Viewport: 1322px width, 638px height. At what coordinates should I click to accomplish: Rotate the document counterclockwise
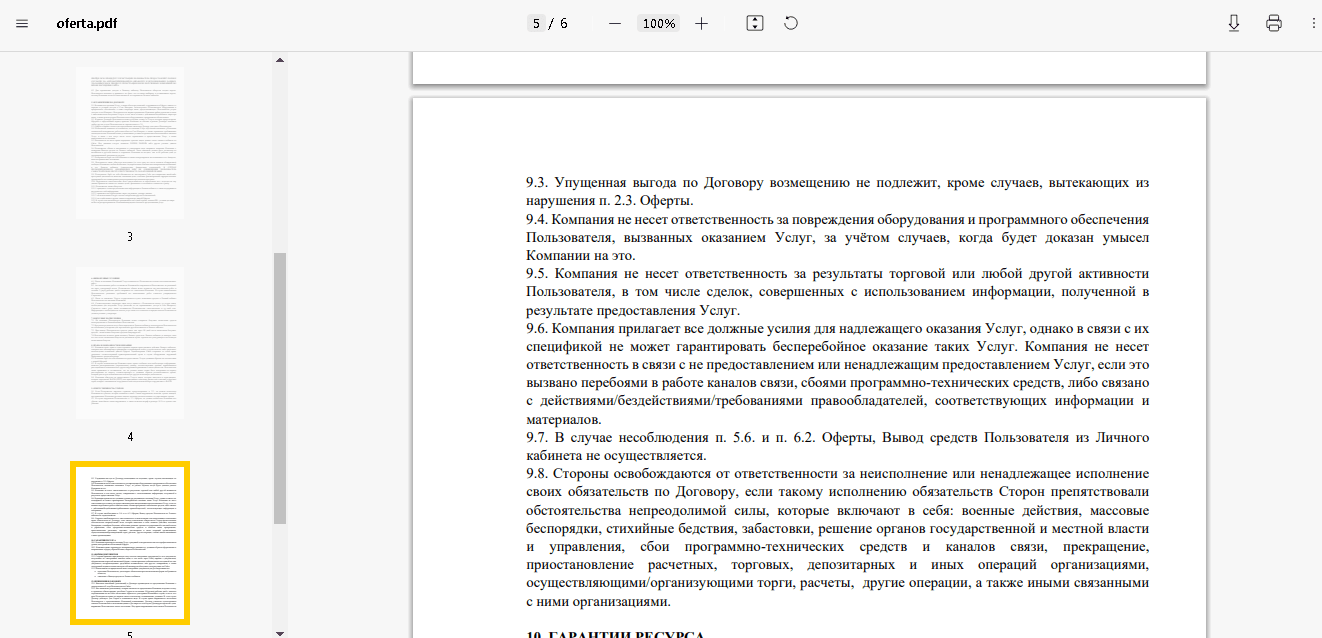[791, 23]
